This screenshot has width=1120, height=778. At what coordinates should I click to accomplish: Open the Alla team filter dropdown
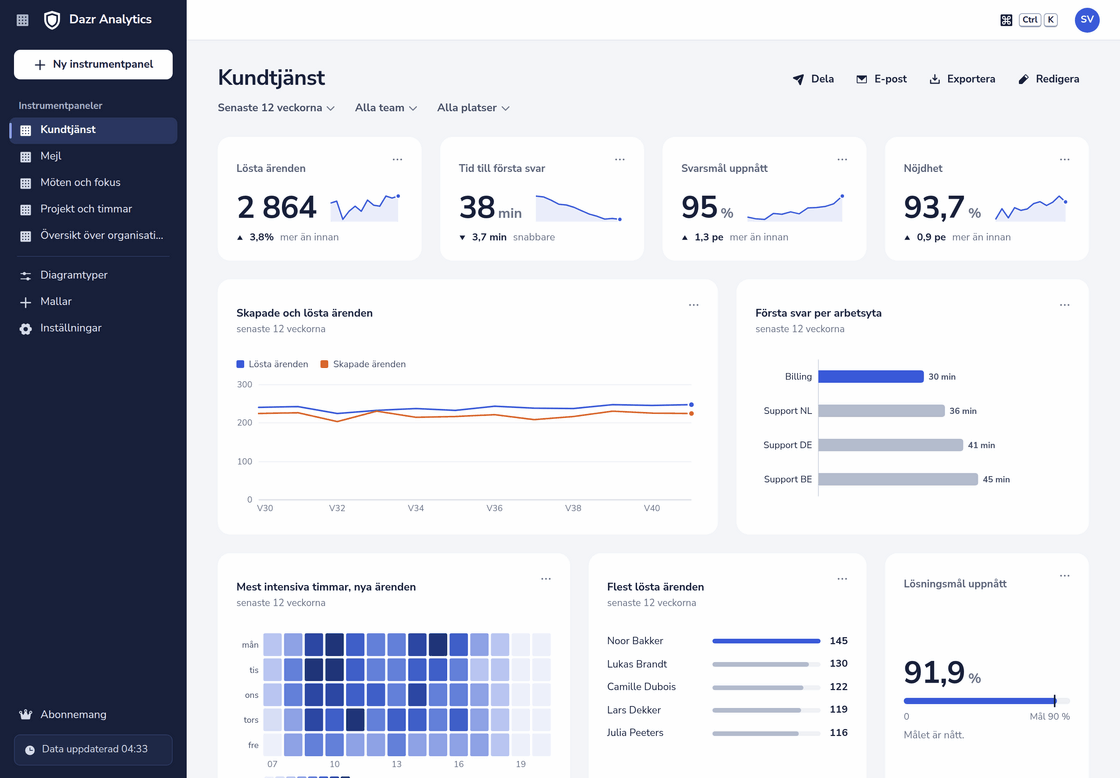[x=386, y=108]
